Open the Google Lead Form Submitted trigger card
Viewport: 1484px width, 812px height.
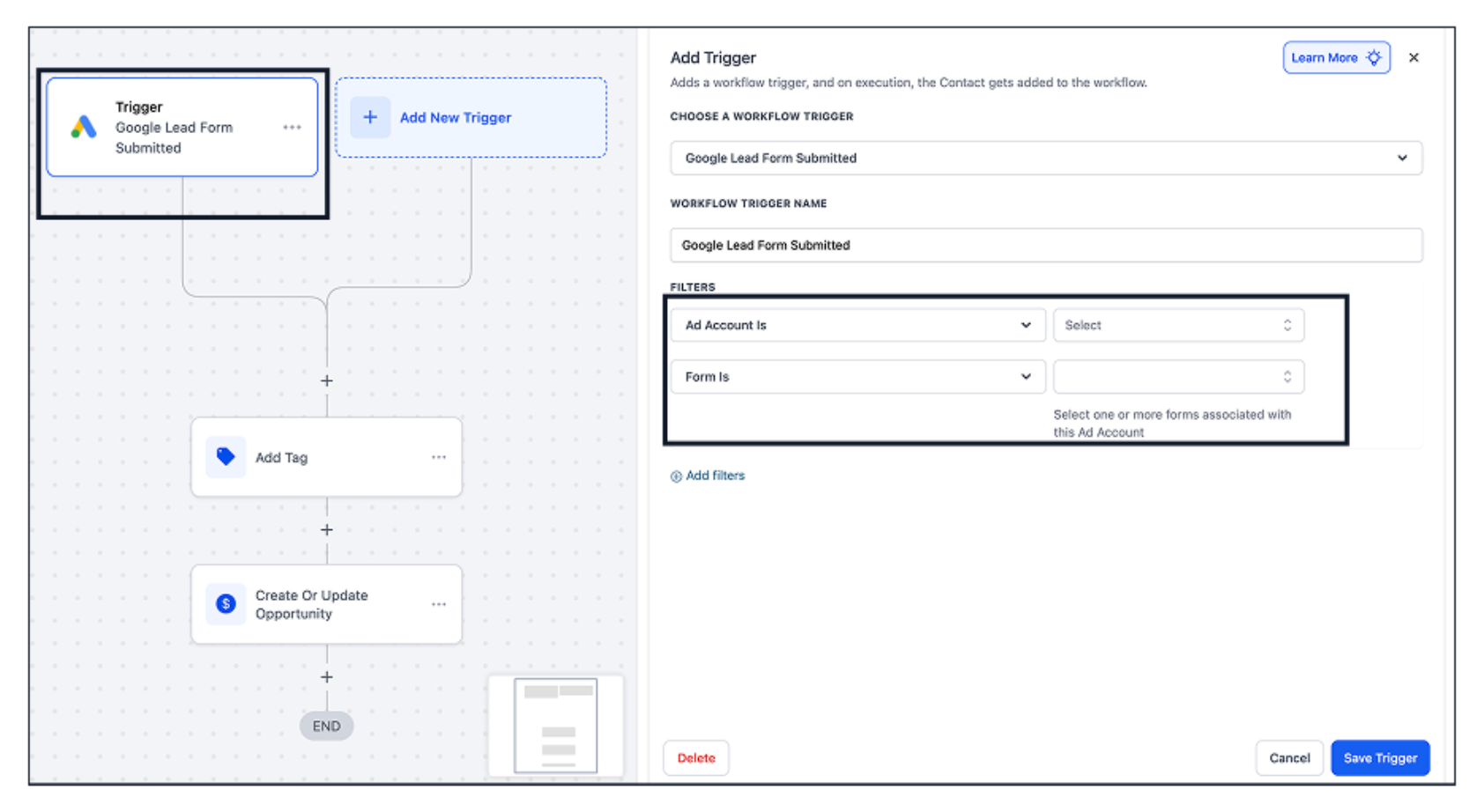pyautogui.click(x=182, y=127)
